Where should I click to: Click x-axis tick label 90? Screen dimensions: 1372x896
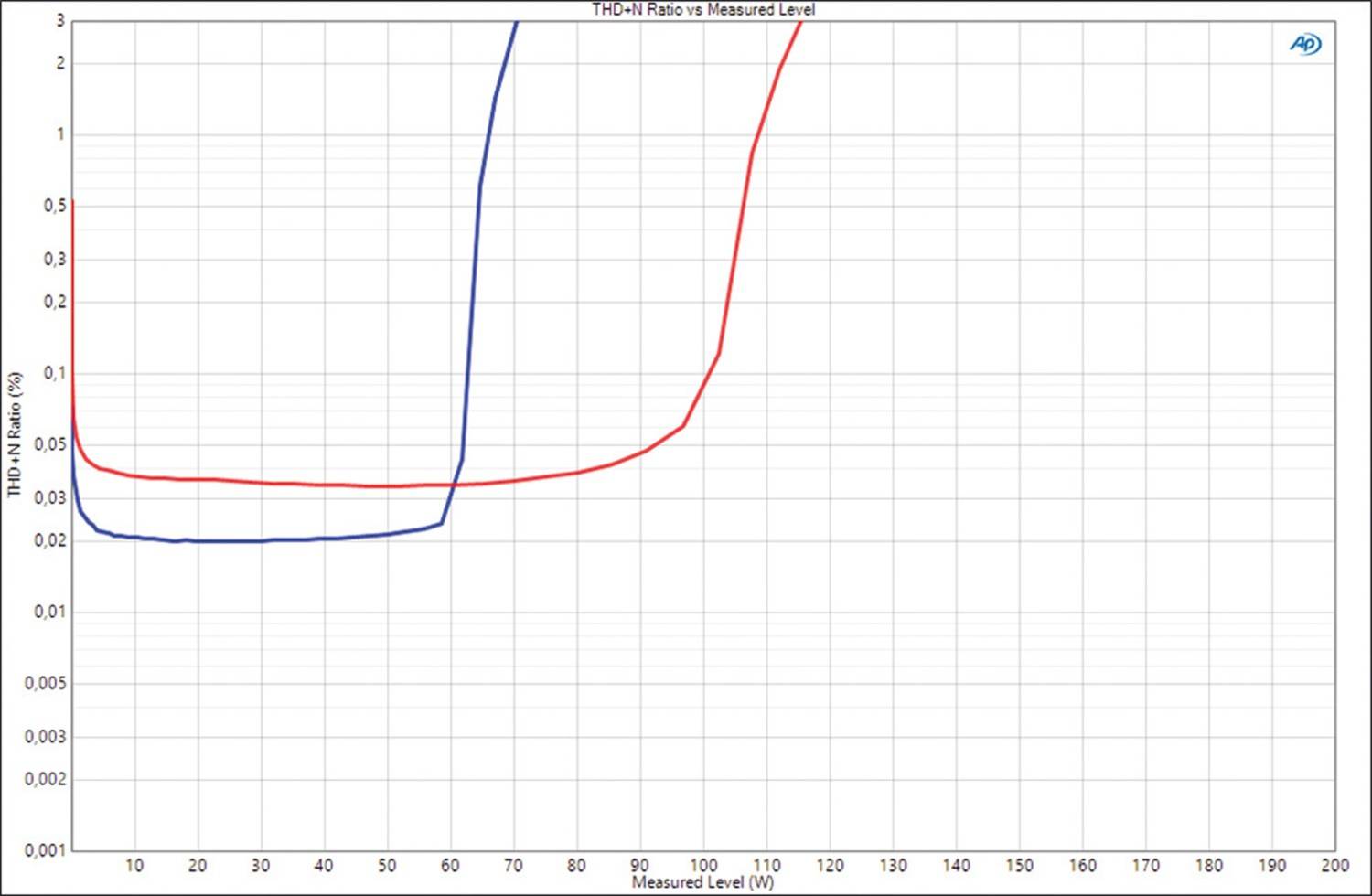(640, 865)
